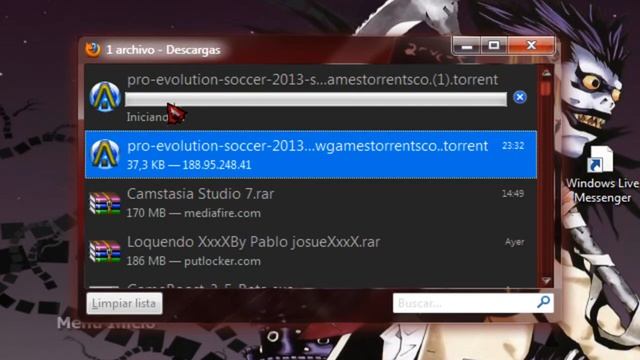Screen dimensions: 640x360
Task: Select pro-evolution-soccer-2013-s...amestorrentsco.(1).torrent file name
Action: tap(313, 80)
